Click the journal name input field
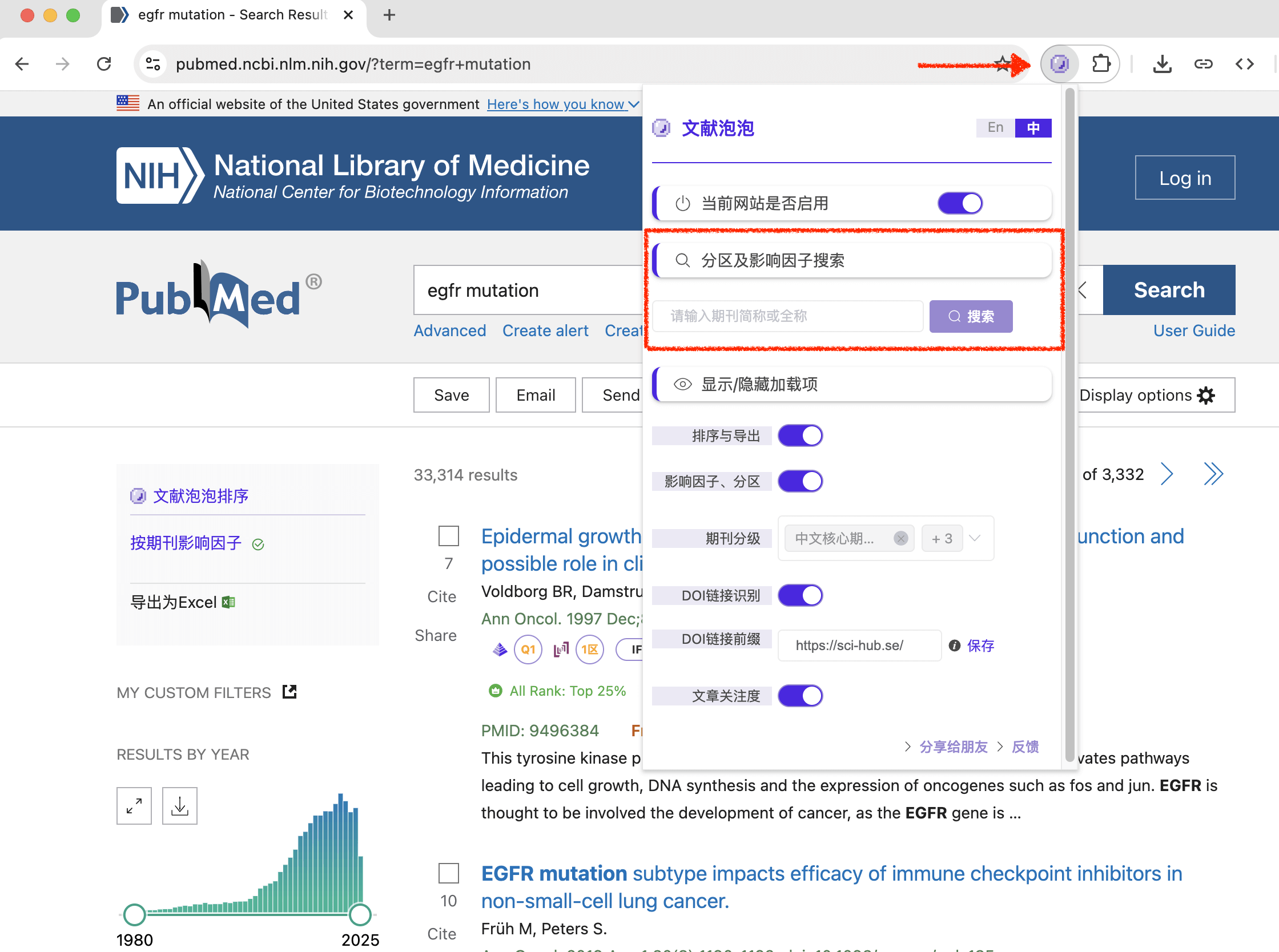Screen dimensions: 1279x952 [x=787, y=316]
